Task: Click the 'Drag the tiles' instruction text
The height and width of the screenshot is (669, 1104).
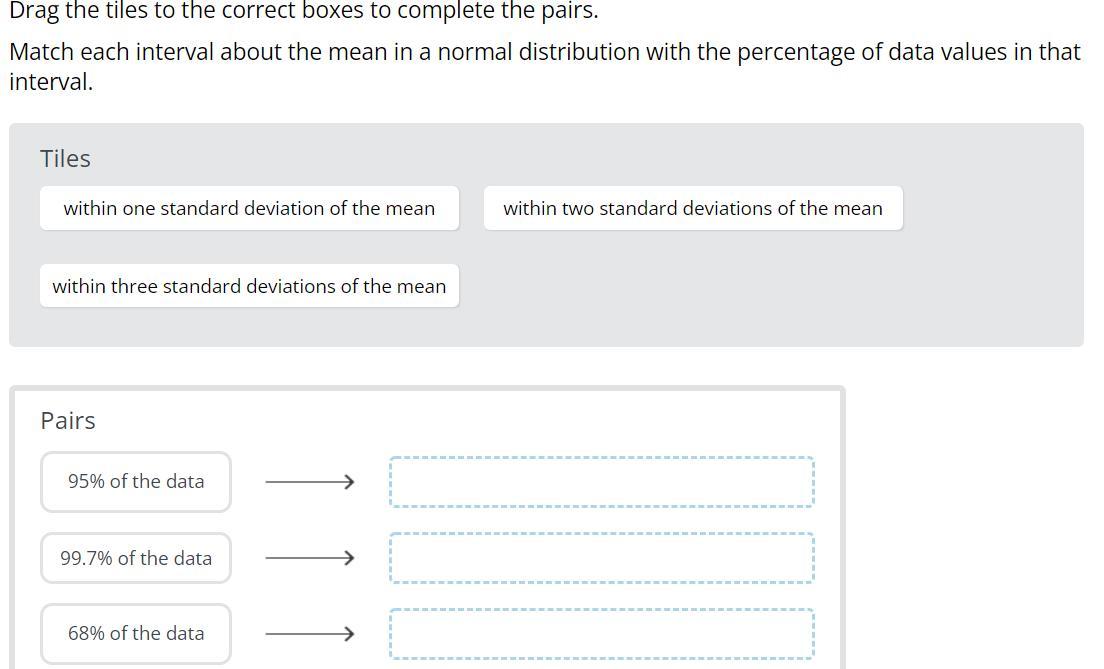Action: coord(303,11)
